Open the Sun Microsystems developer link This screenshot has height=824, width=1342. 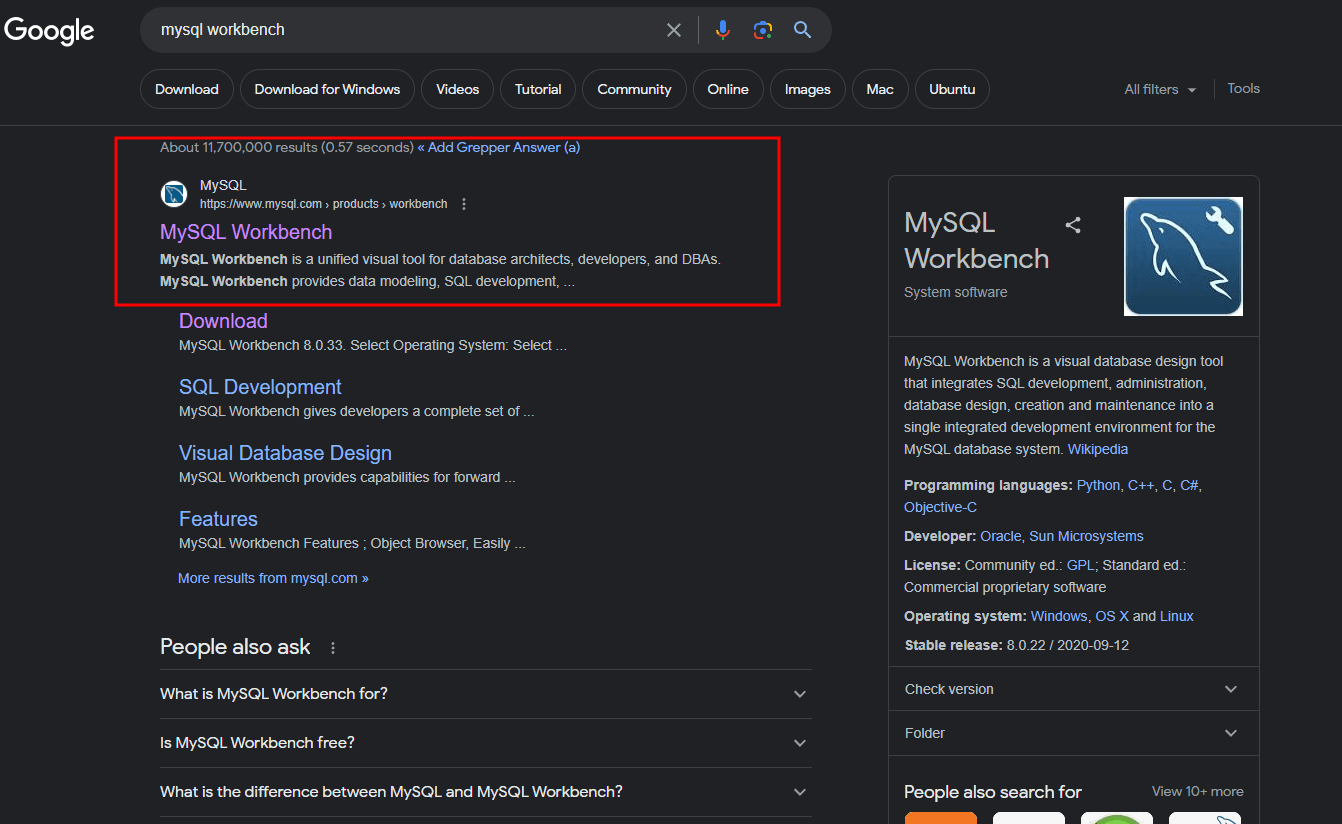click(x=1086, y=536)
